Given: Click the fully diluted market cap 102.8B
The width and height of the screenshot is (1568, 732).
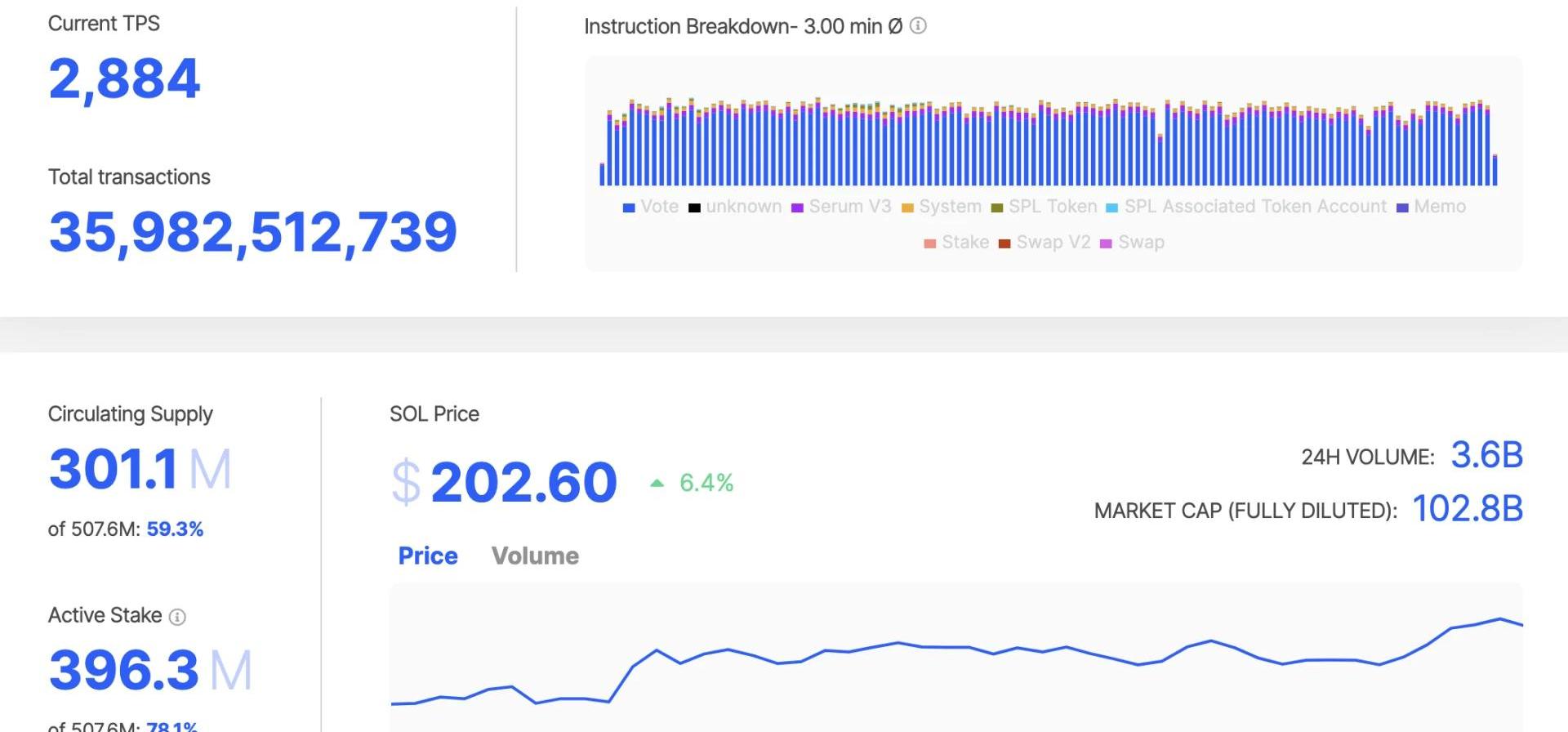Looking at the screenshot, I should tap(1468, 509).
